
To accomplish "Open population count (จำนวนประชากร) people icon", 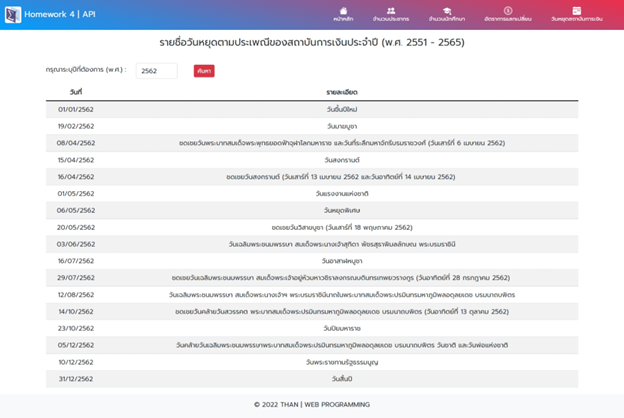I will tap(391, 11).
